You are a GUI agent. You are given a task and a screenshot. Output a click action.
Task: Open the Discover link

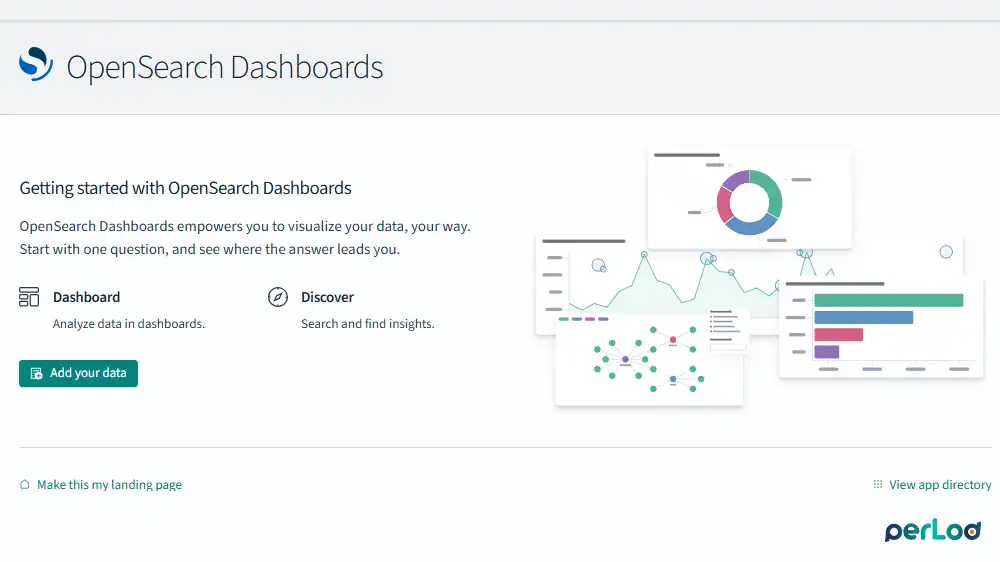click(327, 297)
